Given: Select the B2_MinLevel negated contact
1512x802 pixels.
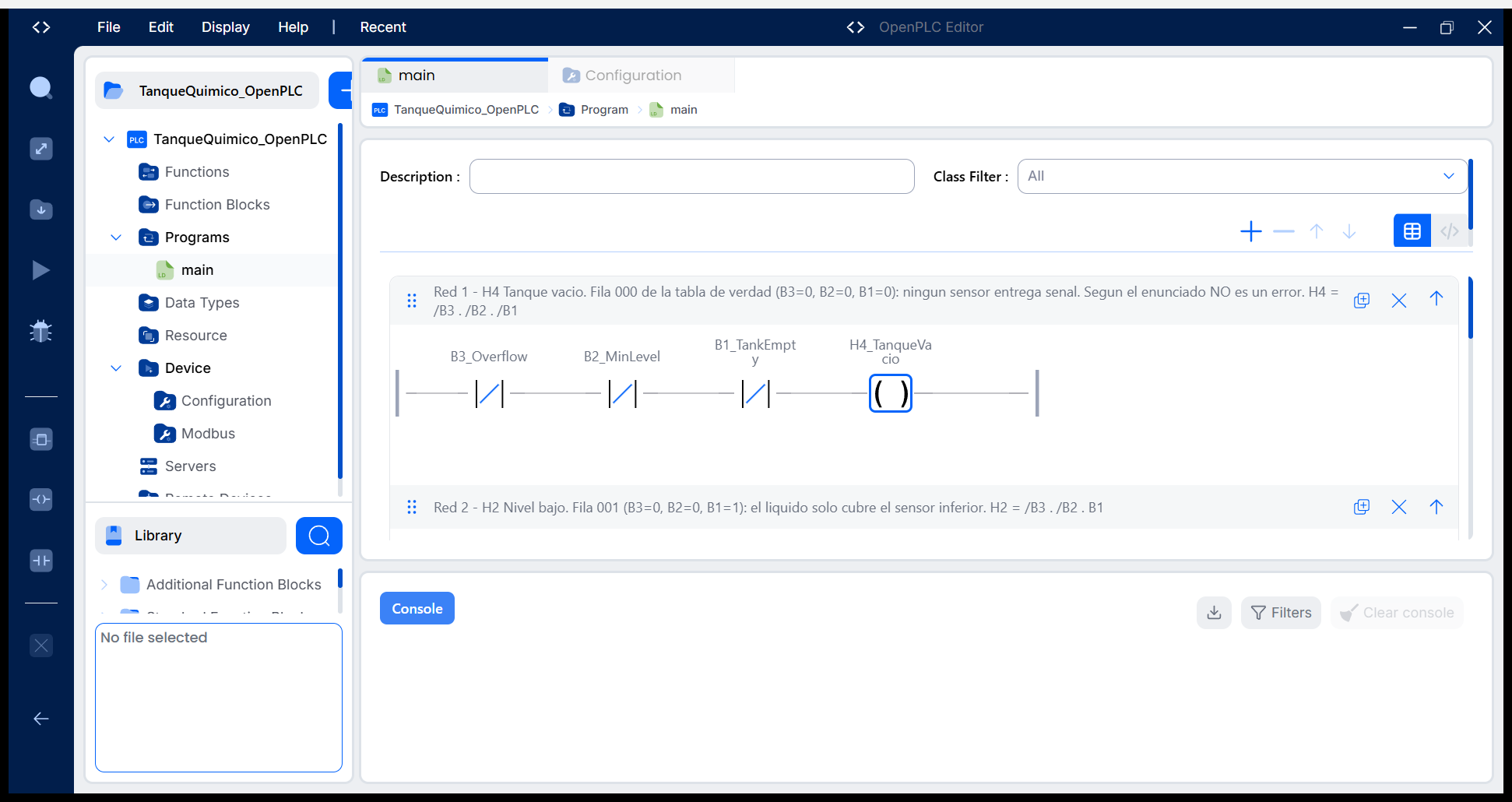Looking at the screenshot, I should [x=622, y=393].
